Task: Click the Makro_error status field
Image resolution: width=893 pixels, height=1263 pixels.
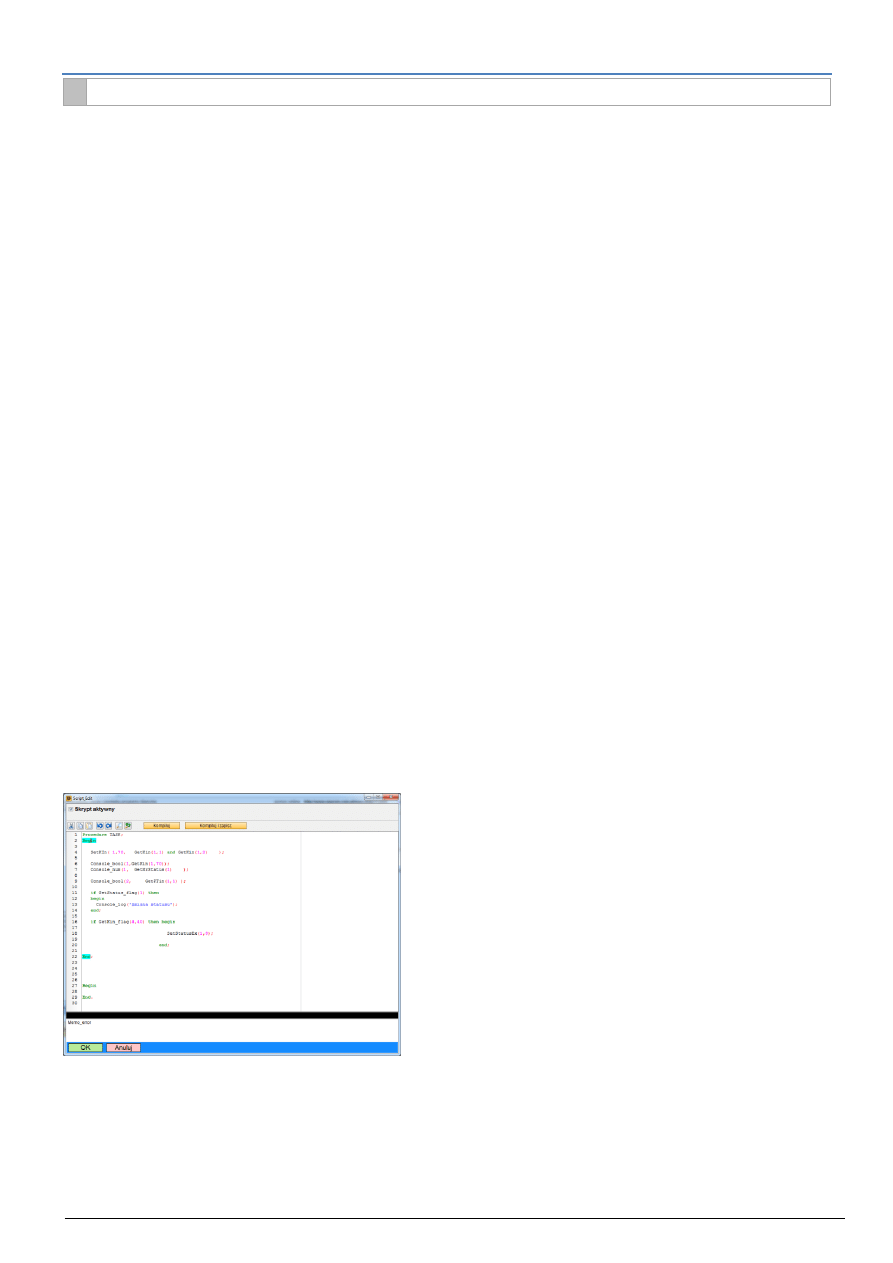Action: pos(100,1024)
